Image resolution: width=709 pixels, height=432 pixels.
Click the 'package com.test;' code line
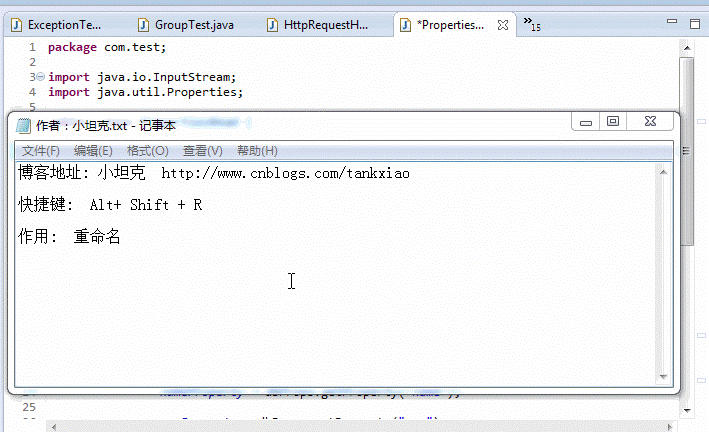click(107, 47)
